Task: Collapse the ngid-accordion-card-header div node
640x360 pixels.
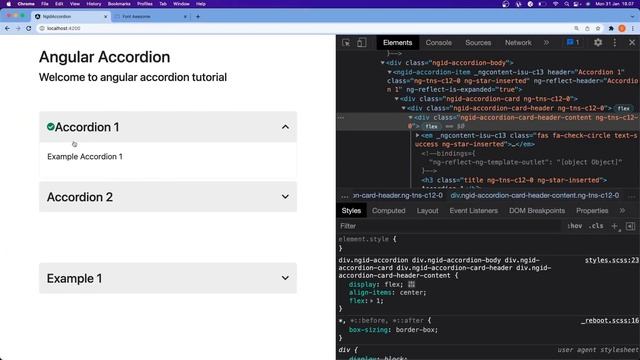Action: [x=404, y=108]
